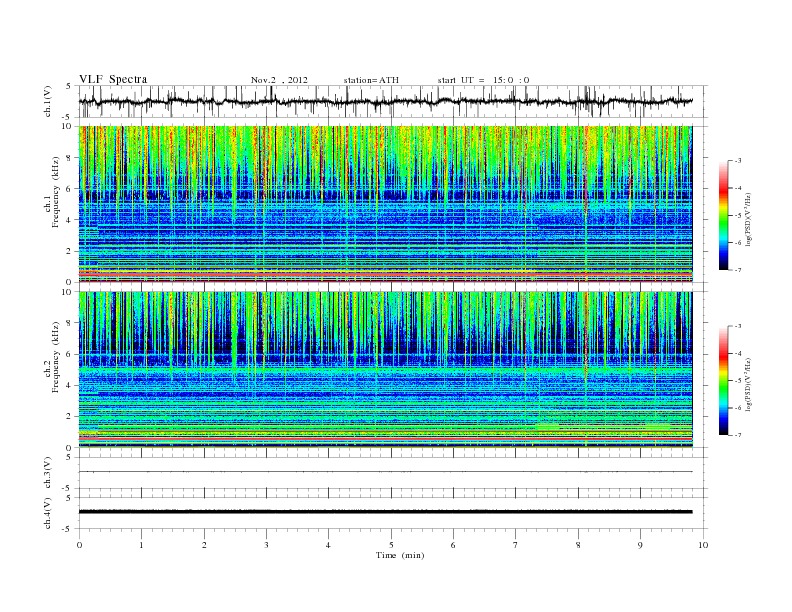Click the "4" kHz tick of ch.1 spectrogram
Image resolution: width=792 pixels, height=612 pixels.
tap(70, 220)
